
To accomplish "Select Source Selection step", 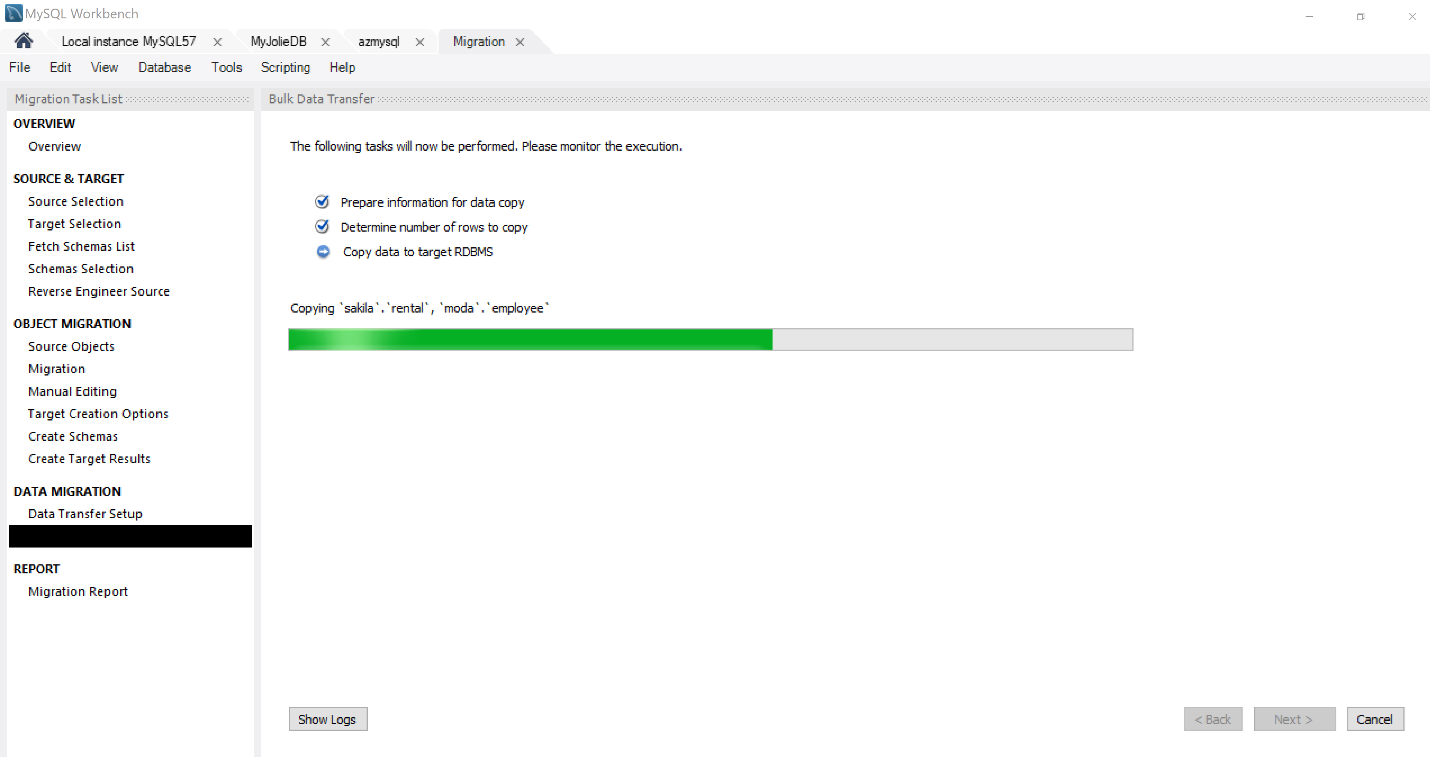I will pyautogui.click(x=76, y=201).
